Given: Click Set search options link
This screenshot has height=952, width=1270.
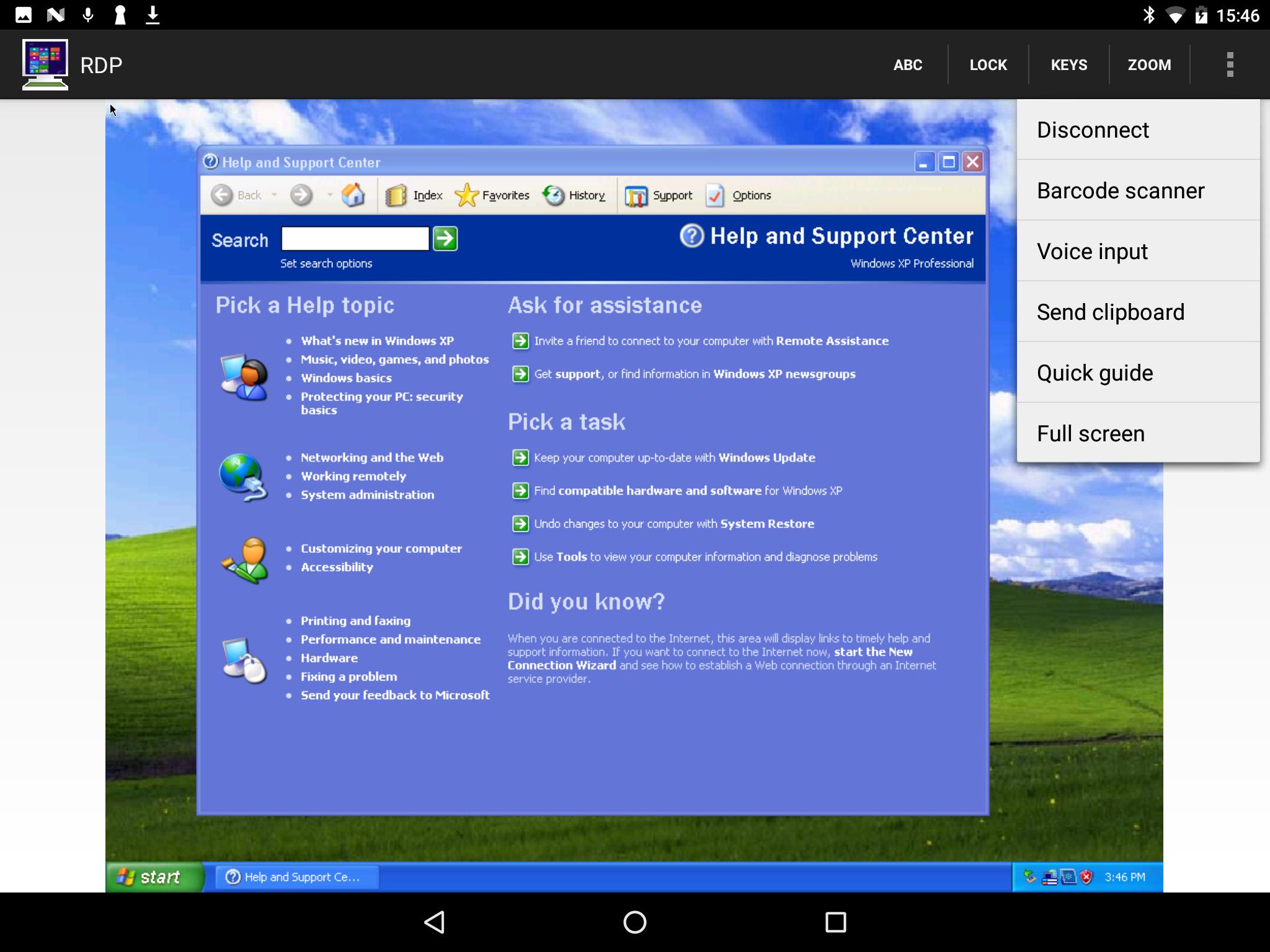Looking at the screenshot, I should (326, 263).
